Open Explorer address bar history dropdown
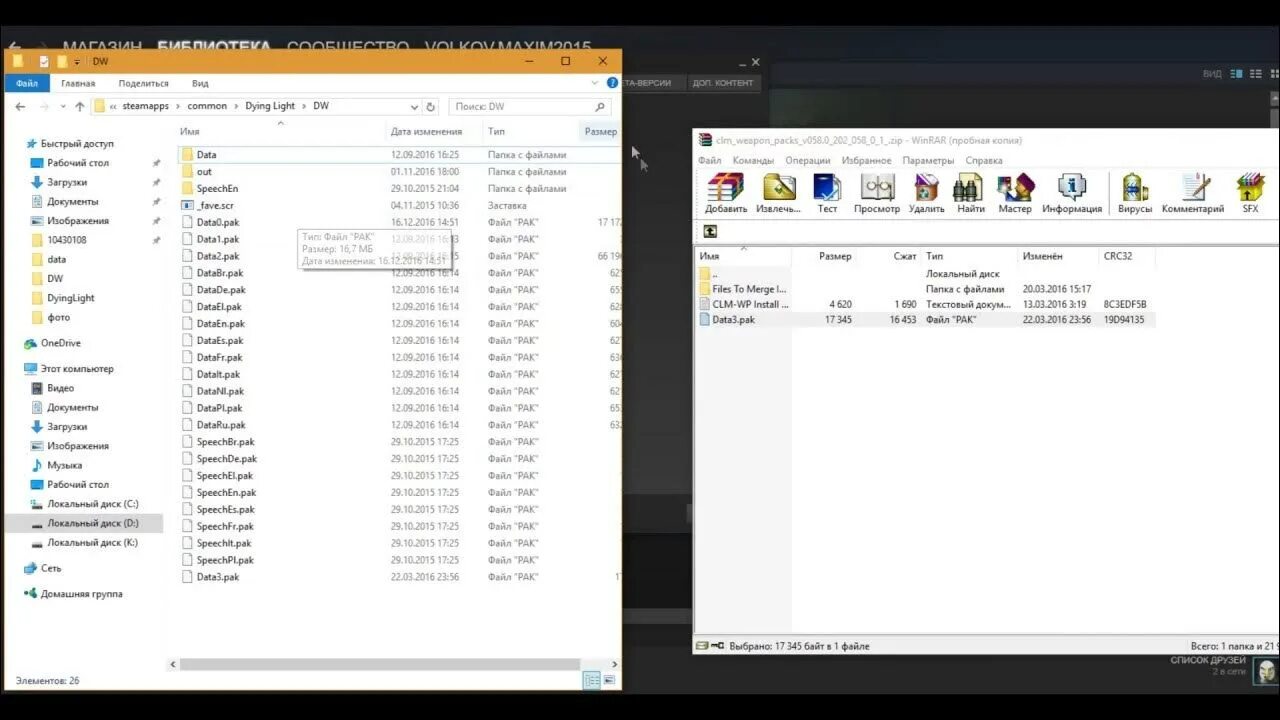Image resolution: width=1280 pixels, height=720 pixels. coord(414,106)
